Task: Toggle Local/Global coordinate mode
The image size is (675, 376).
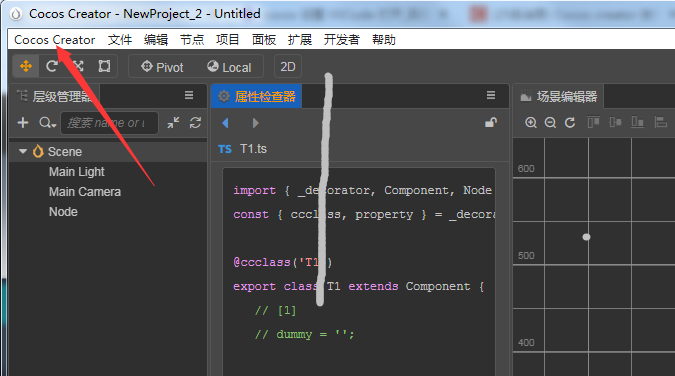Action: (229, 67)
